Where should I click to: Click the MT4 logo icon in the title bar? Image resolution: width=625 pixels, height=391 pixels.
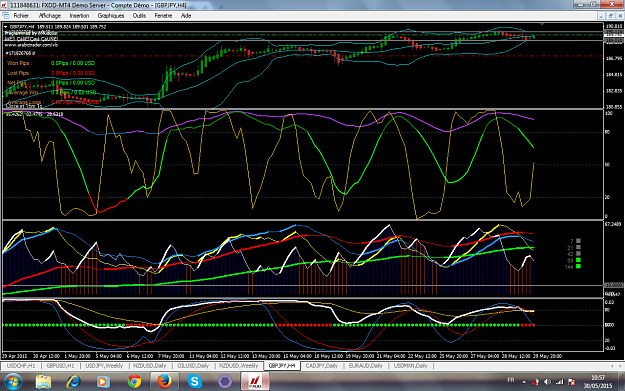tap(4, 5)
